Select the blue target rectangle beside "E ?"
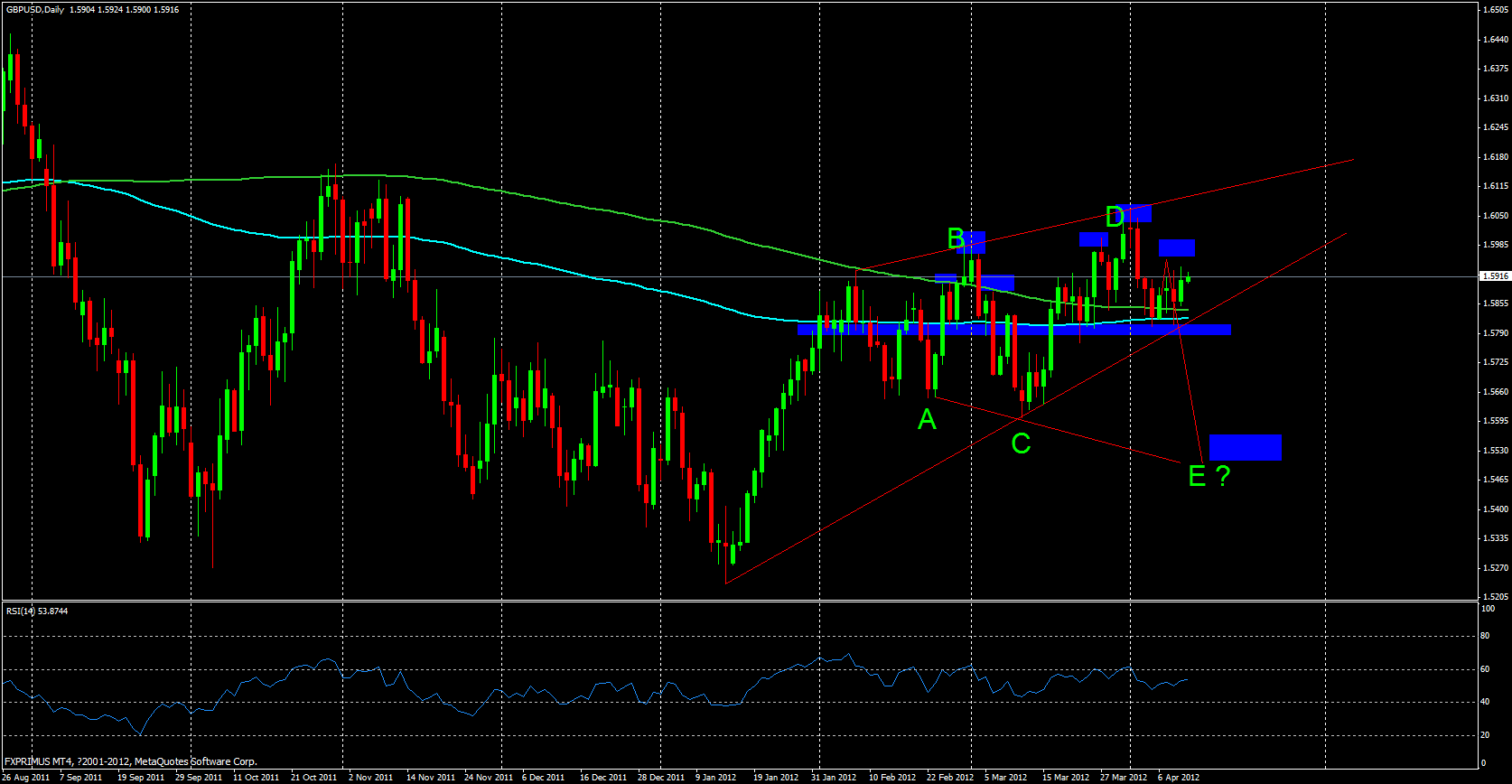Viewport: 1512px width, 784px height. pos(1245,447)
